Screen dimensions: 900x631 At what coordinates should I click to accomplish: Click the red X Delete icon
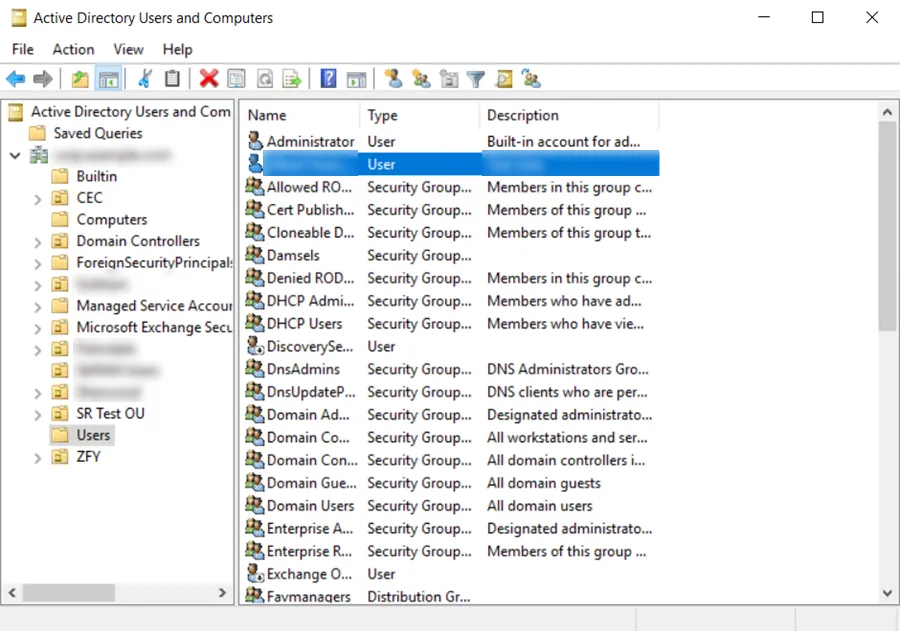(209, 79)
